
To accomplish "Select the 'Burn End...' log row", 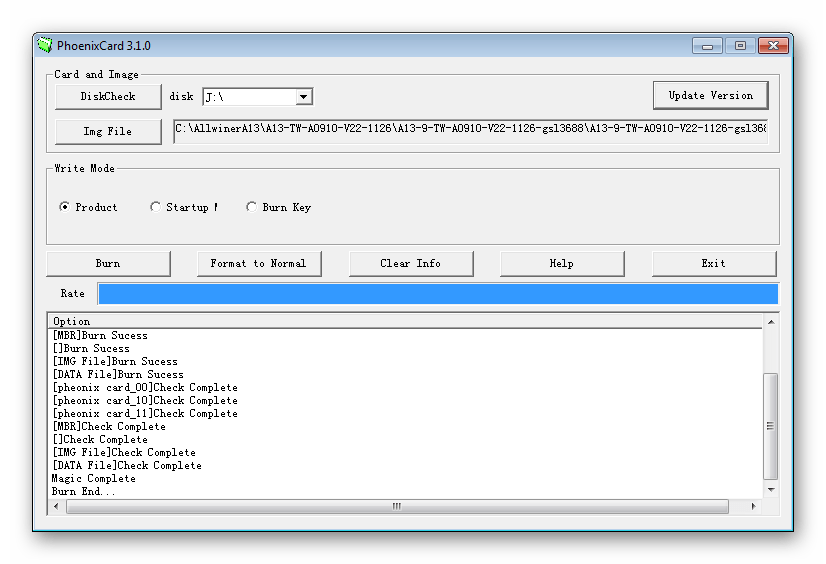I will click(406, 491).
